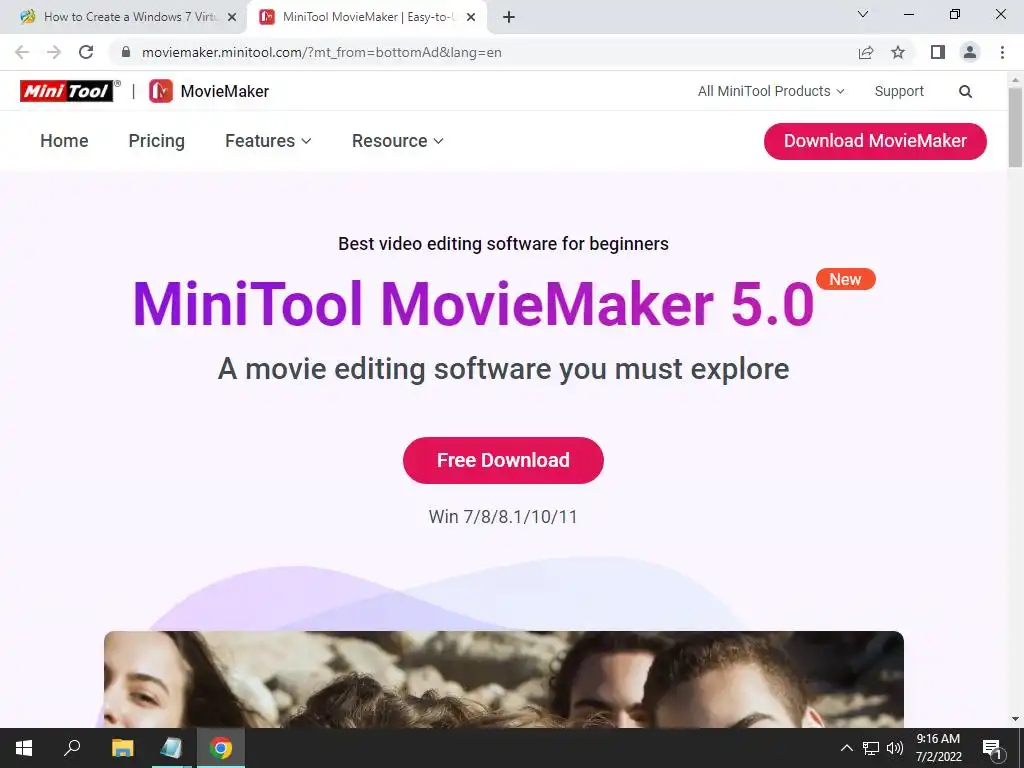
Task: Bookmark this page with star icon
Action: tap(898, 52)
